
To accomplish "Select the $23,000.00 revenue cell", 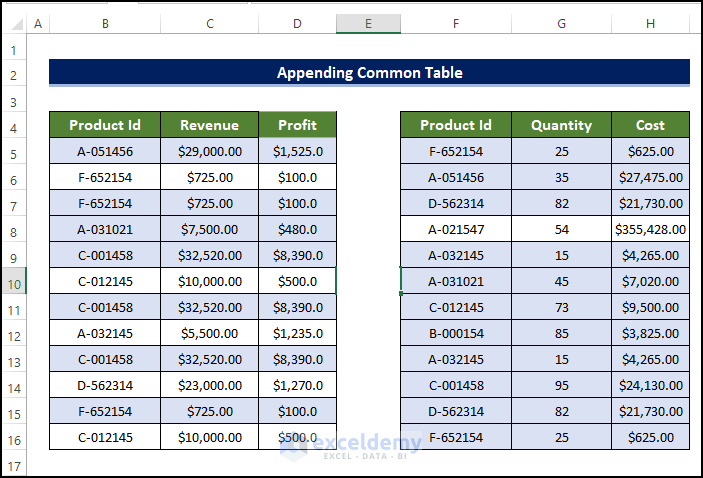I will (209, 385).
